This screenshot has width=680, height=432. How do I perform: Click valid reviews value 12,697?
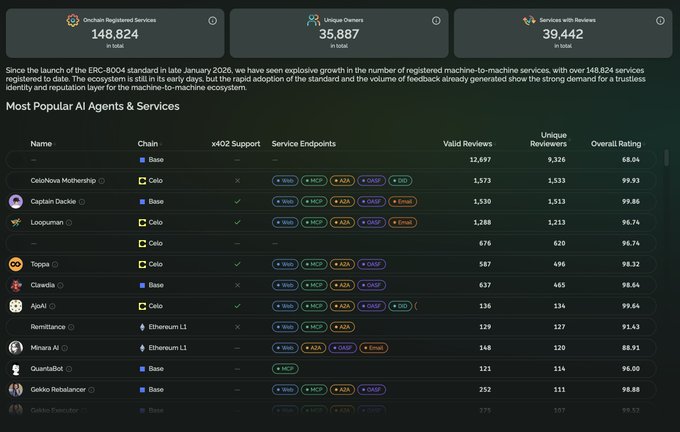480,160
